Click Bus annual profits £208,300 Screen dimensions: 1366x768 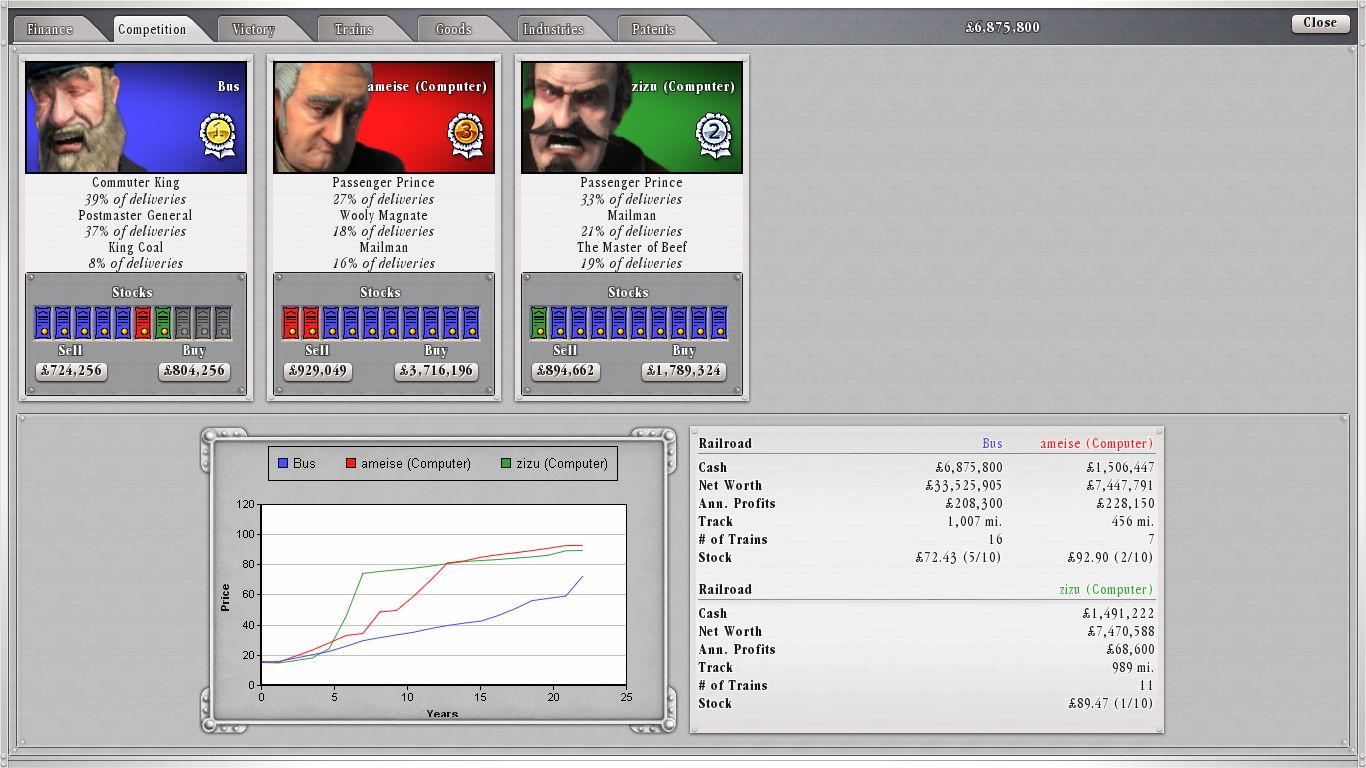tap(968, 504)
